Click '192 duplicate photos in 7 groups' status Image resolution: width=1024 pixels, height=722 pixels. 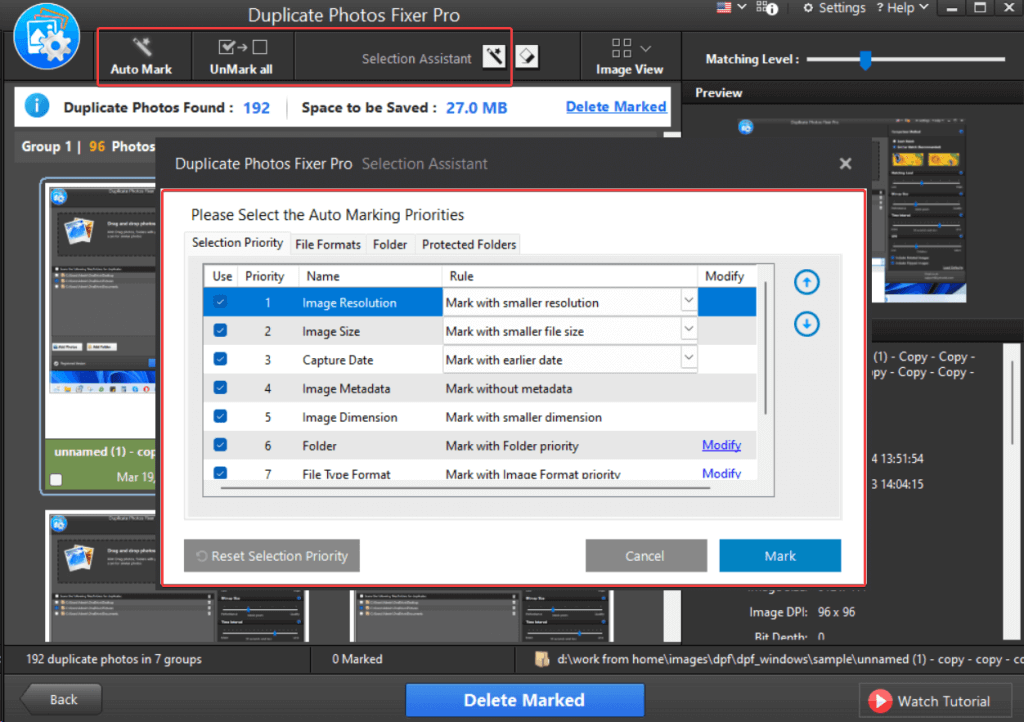coord(114,659)
